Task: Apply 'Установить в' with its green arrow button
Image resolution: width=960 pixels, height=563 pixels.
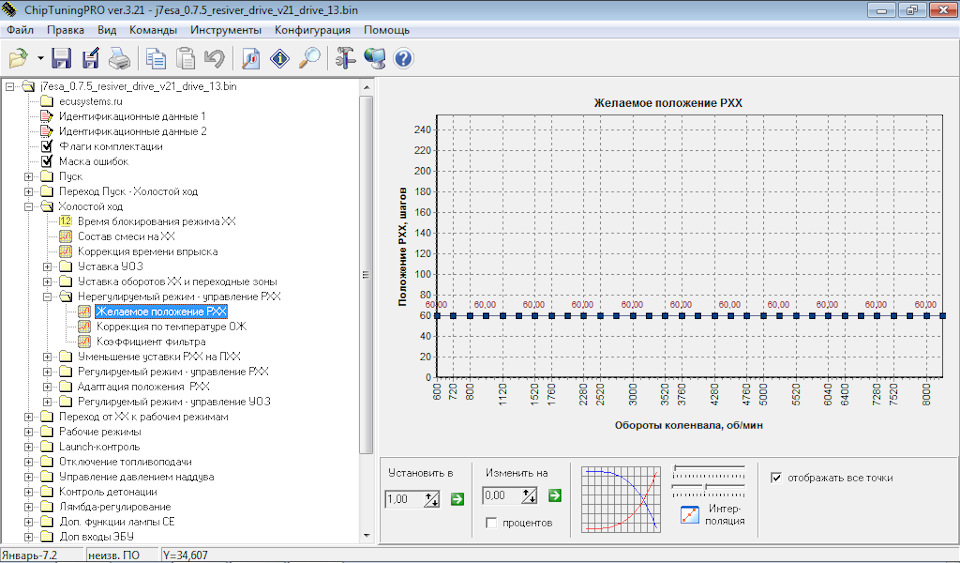Action: tap(457, 498)
